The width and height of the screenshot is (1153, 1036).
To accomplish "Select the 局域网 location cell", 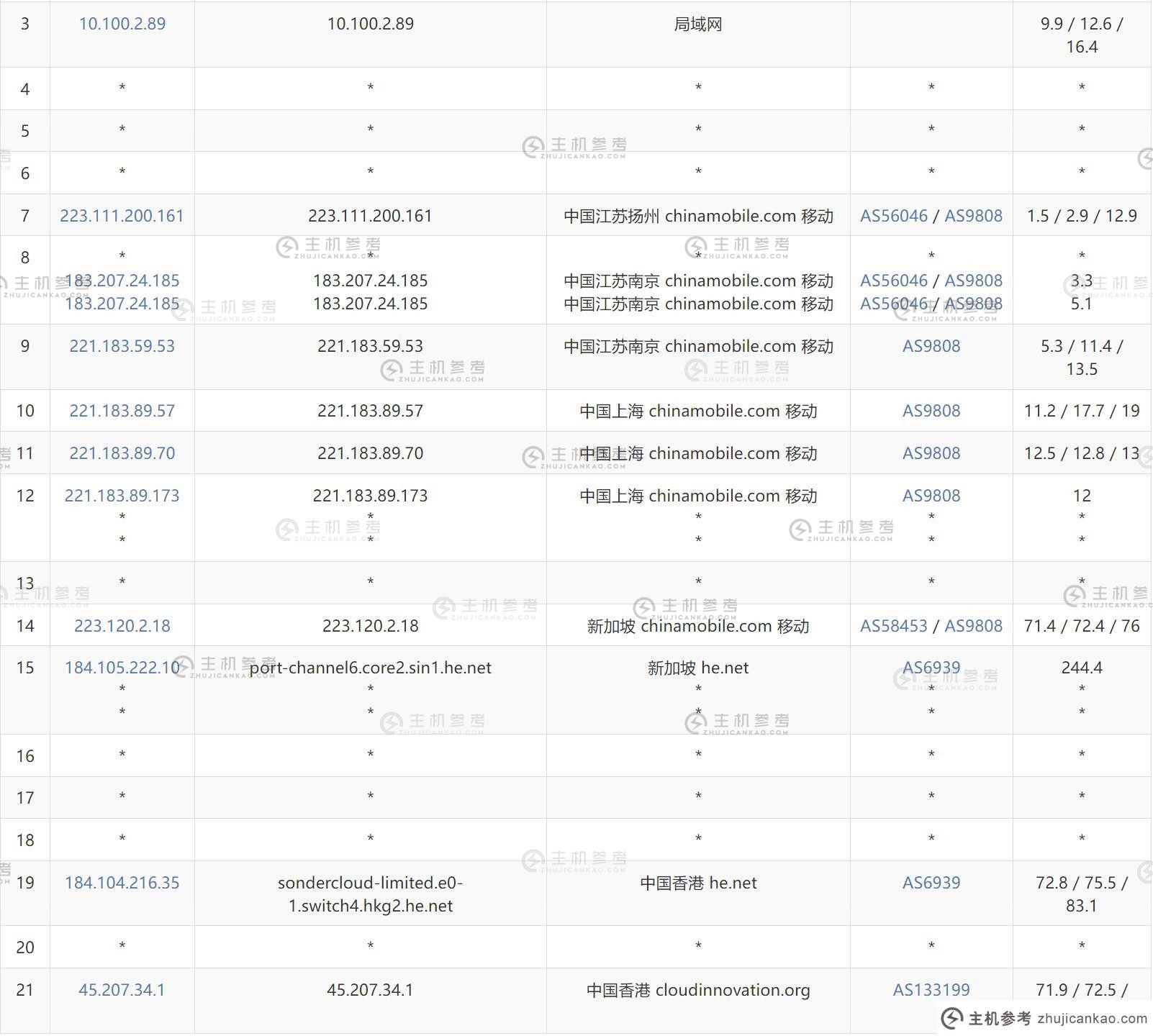I will (x=698, y=24).
